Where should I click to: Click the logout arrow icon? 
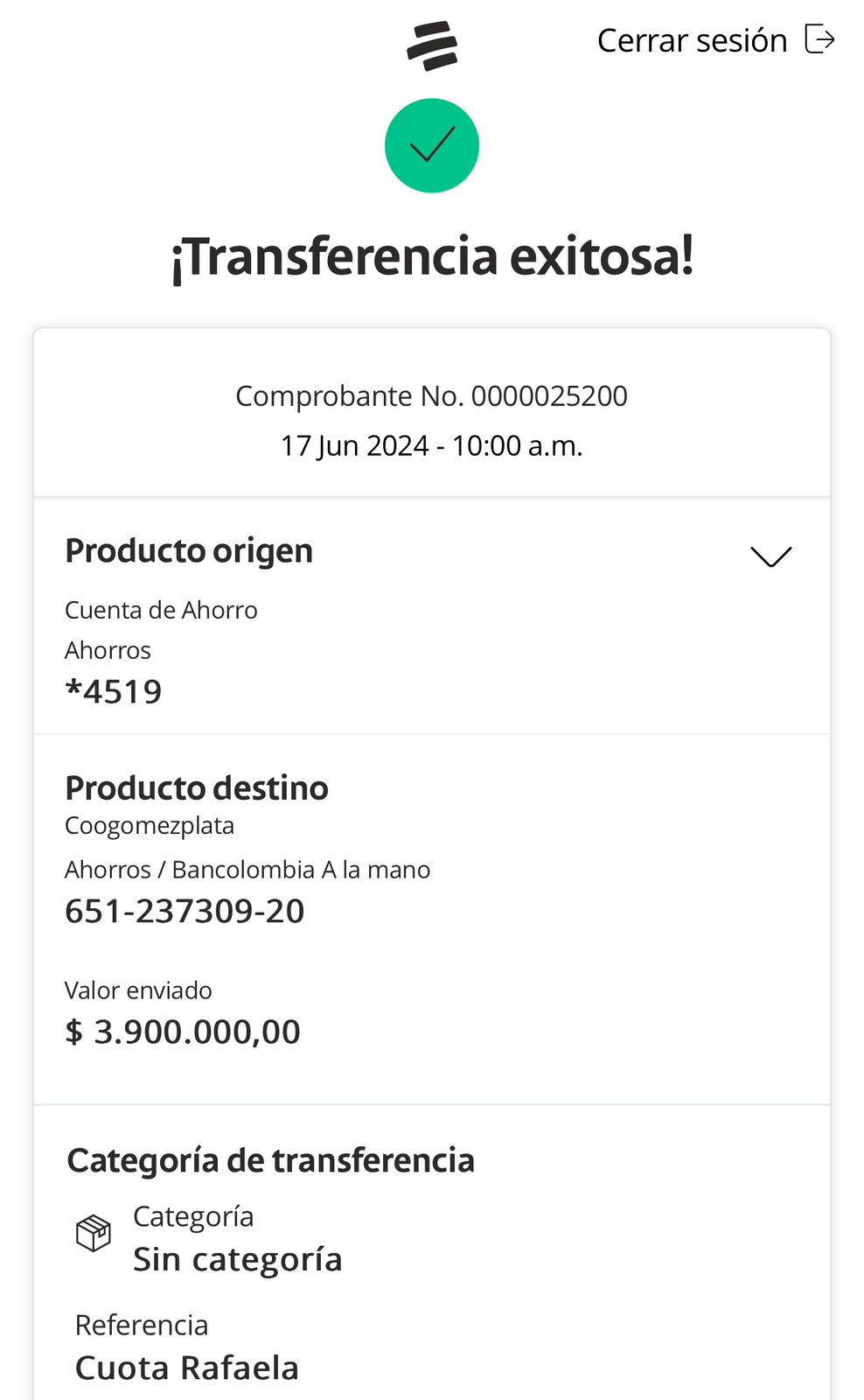click(819, 39)
